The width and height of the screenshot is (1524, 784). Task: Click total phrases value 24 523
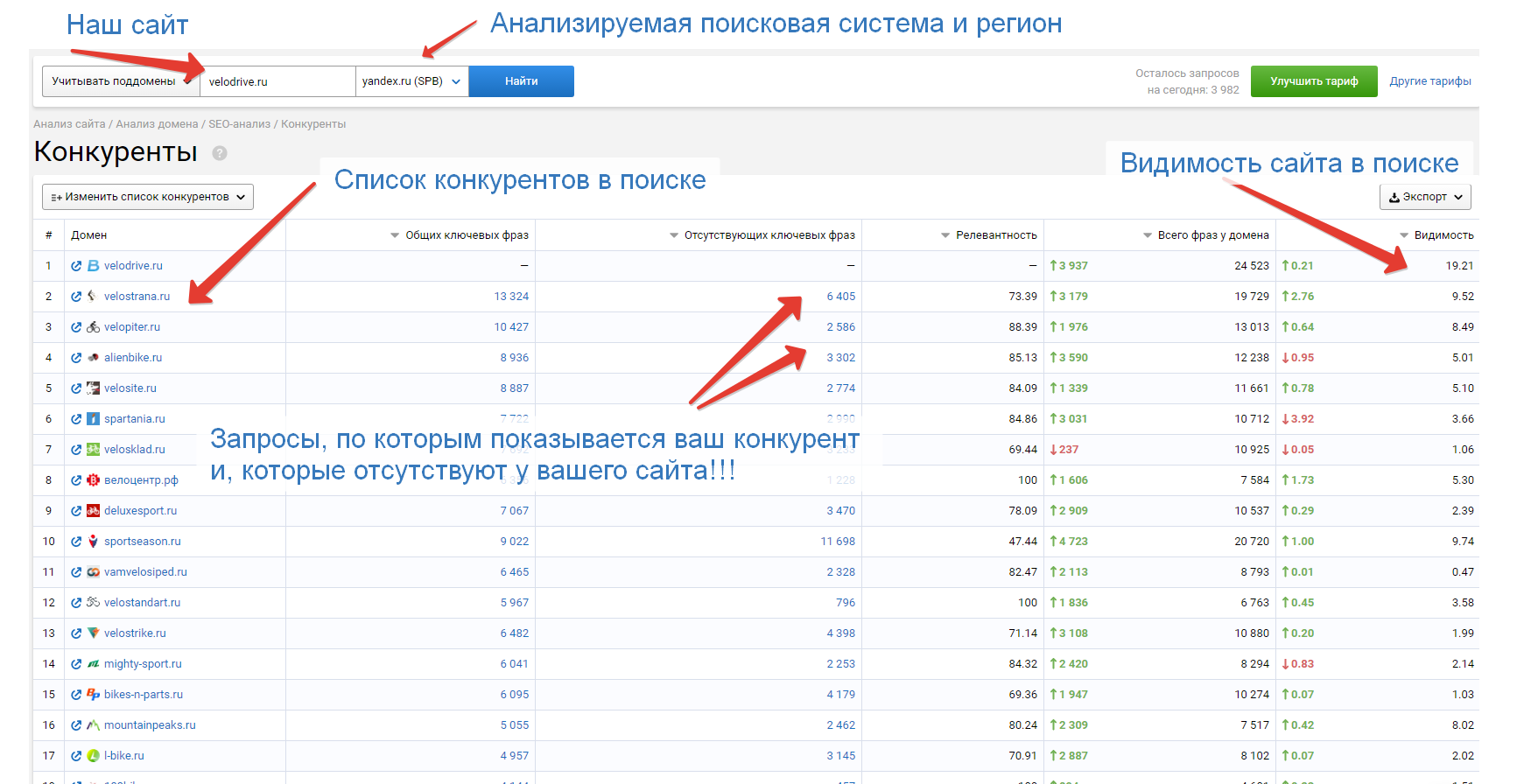(x=1252, y=266)
